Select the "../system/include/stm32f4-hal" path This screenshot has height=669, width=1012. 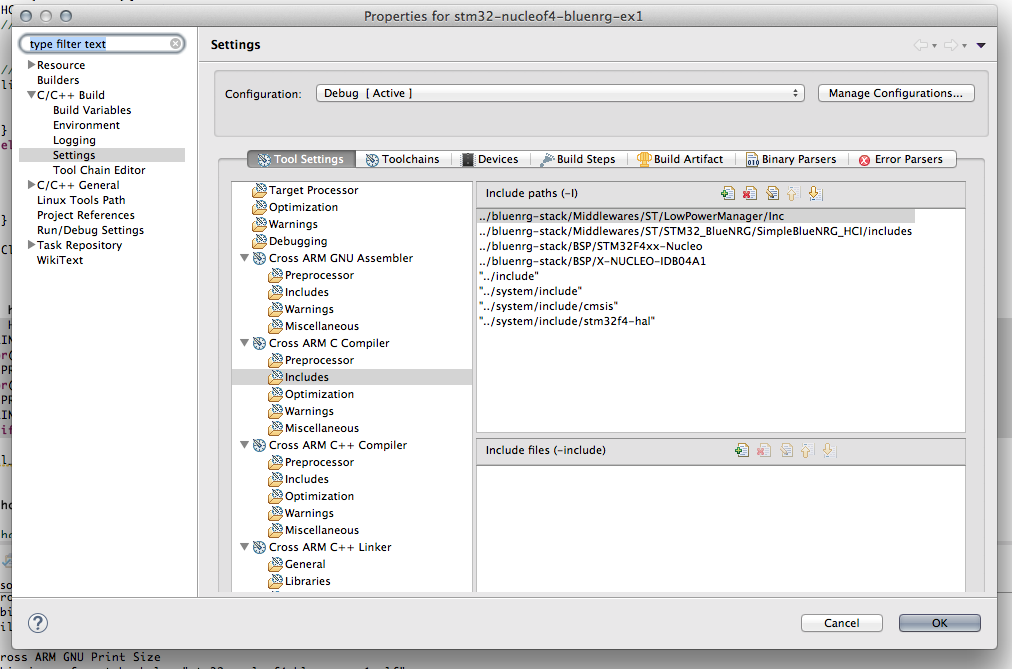tap(567, 321)
